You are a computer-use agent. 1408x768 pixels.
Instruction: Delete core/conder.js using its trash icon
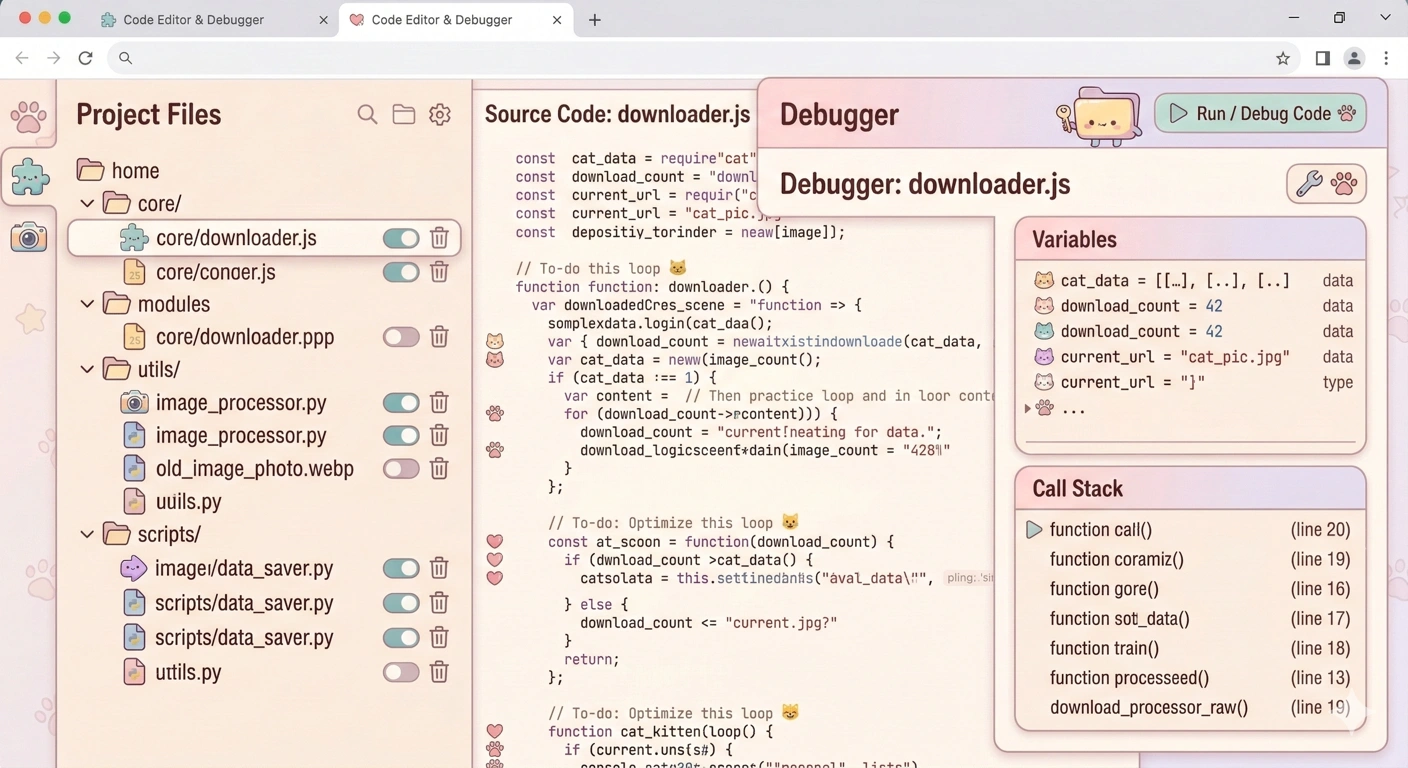click(x=439, y=272)
